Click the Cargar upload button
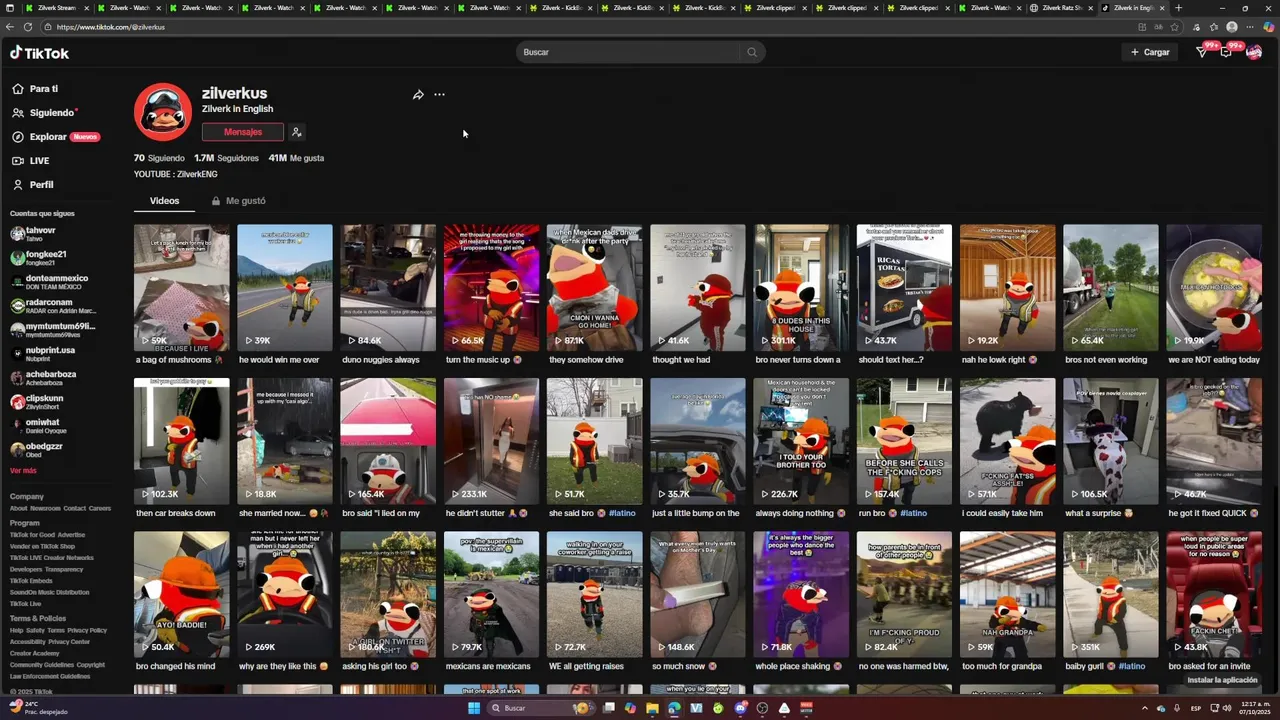 tap(1150, 52)
